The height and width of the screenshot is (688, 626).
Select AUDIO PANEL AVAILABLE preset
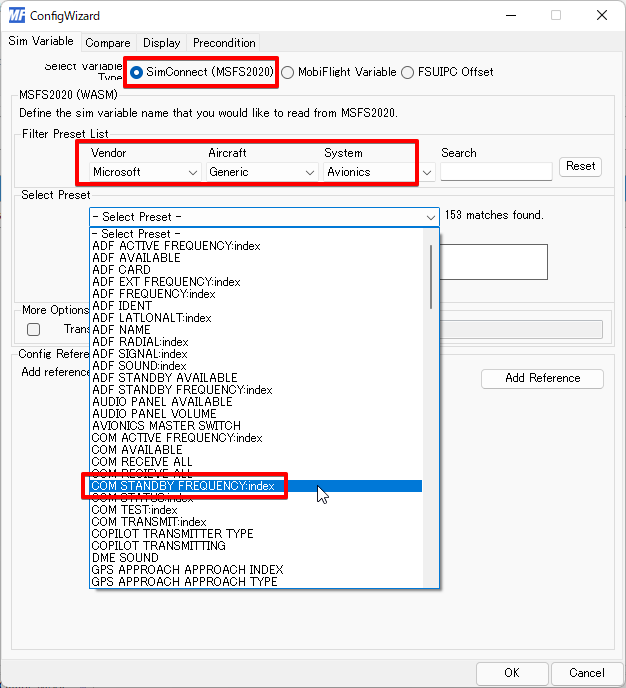pyautogui.click(x=256, y=401)
